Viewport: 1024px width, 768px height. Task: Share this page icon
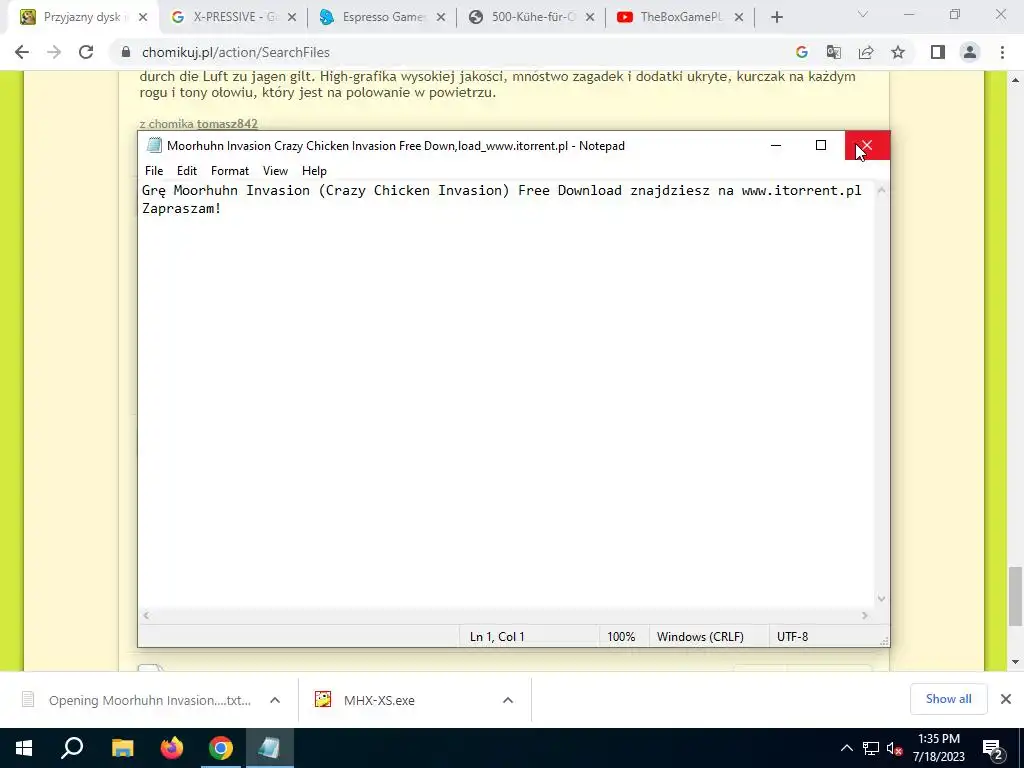tap(866, 52)
